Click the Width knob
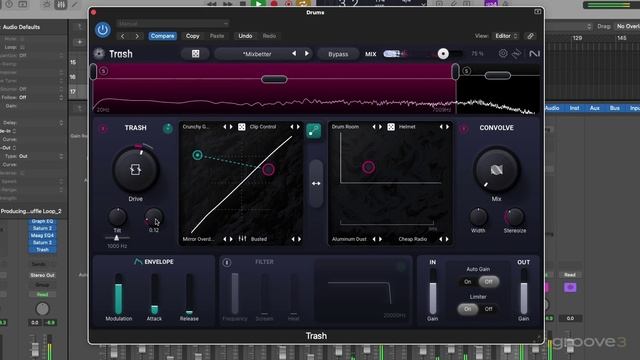This screenshot has width=640, height=360. point(478,217)
